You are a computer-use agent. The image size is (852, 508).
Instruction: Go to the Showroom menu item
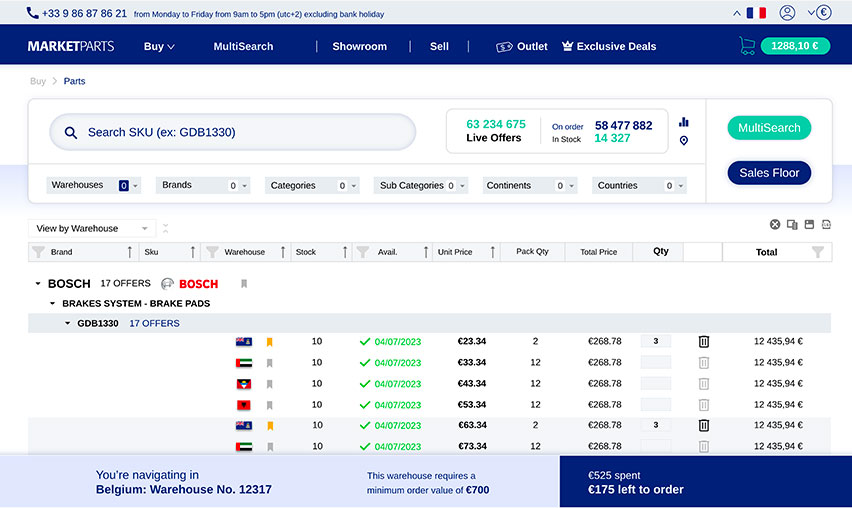click(359, 46)
